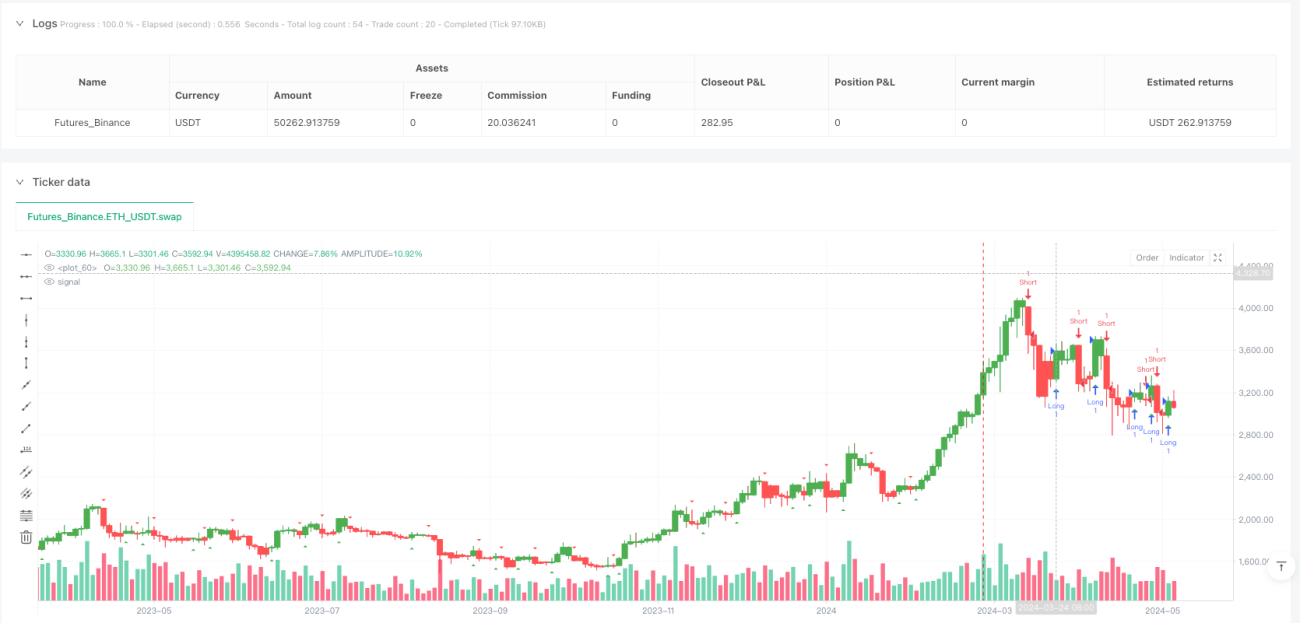Image resolution: width=1300 pixels, height=623 pixels.
Task: Click the 4,328.70 price label on axis
Action: [1253, 273]
